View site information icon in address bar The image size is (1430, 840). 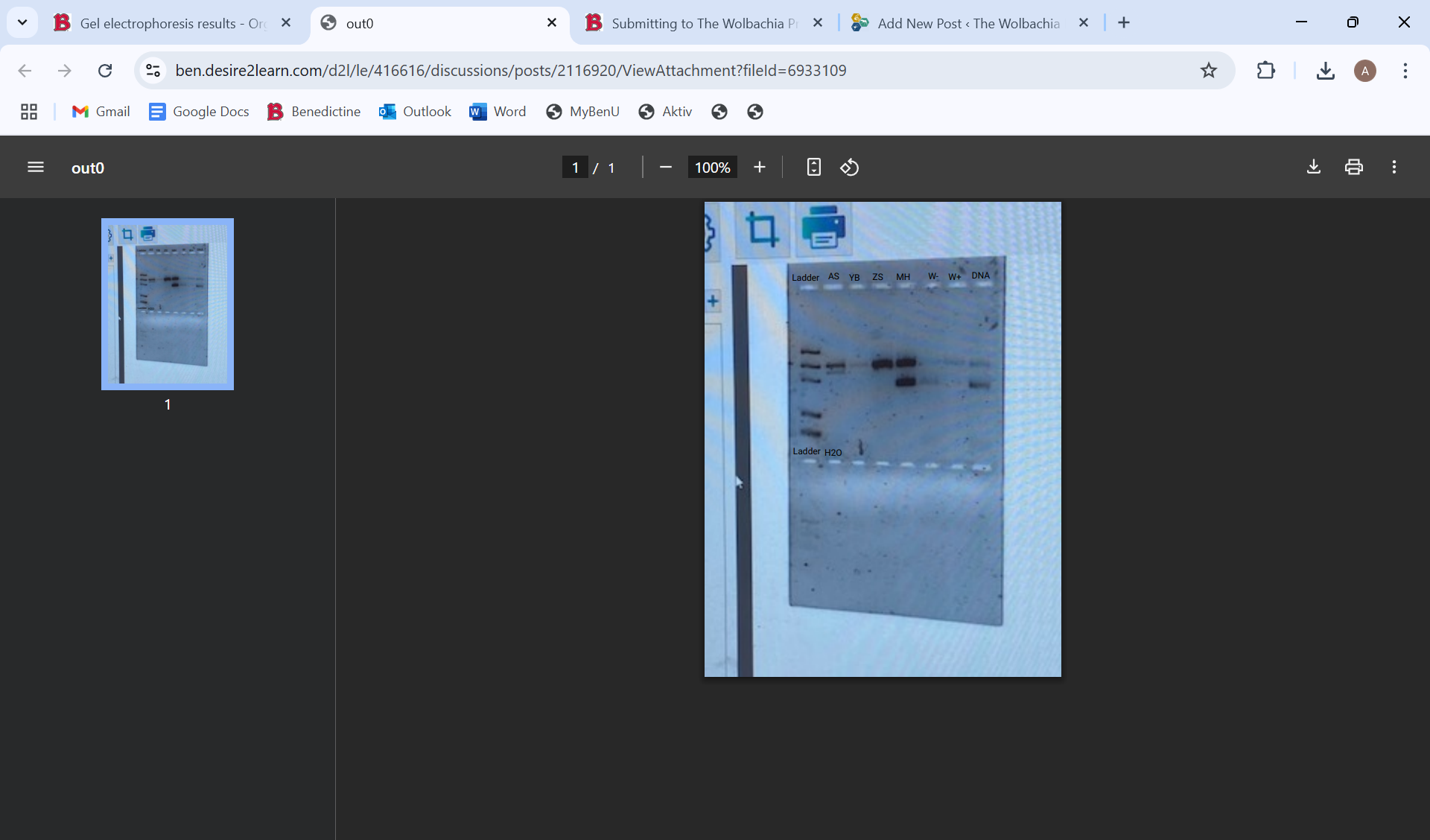coord(153,71)
